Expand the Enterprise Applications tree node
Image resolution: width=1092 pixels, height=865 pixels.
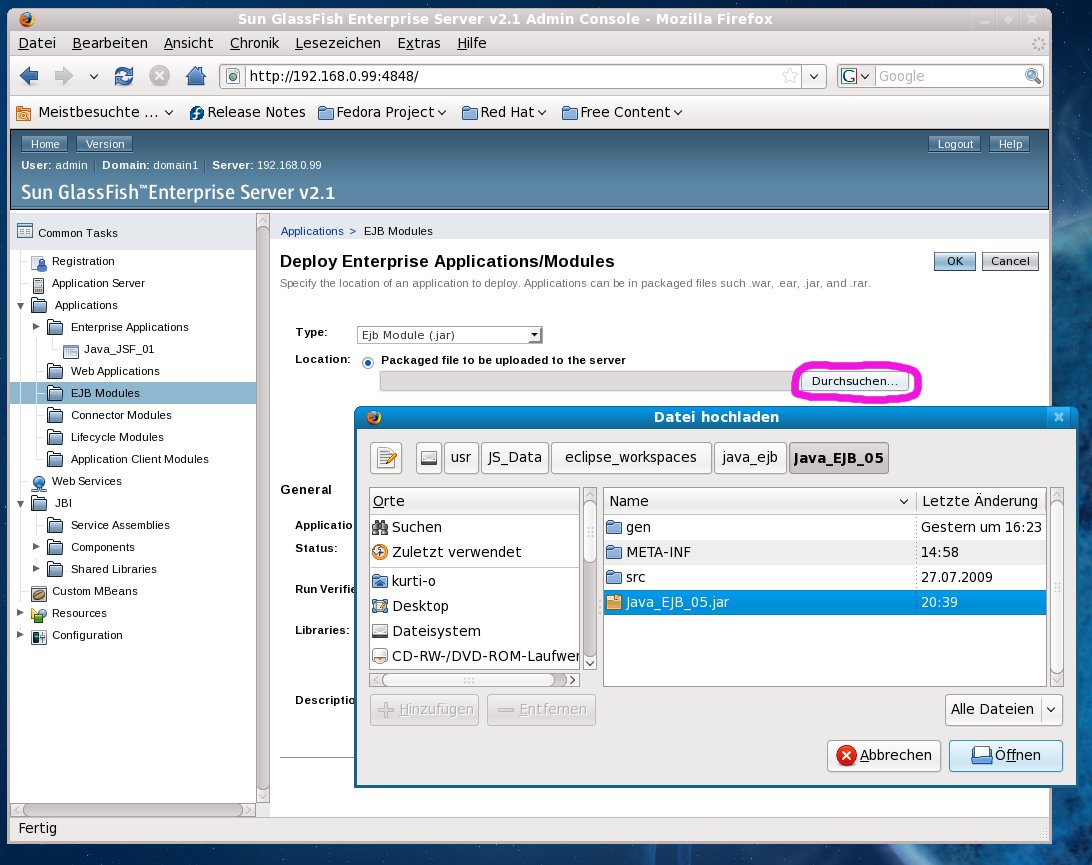pyautogui.click(x=36, y=327)
